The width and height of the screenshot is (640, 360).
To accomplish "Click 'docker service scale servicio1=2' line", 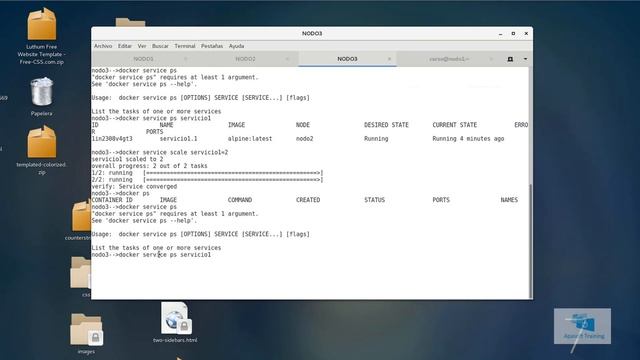I will point(160,152).
